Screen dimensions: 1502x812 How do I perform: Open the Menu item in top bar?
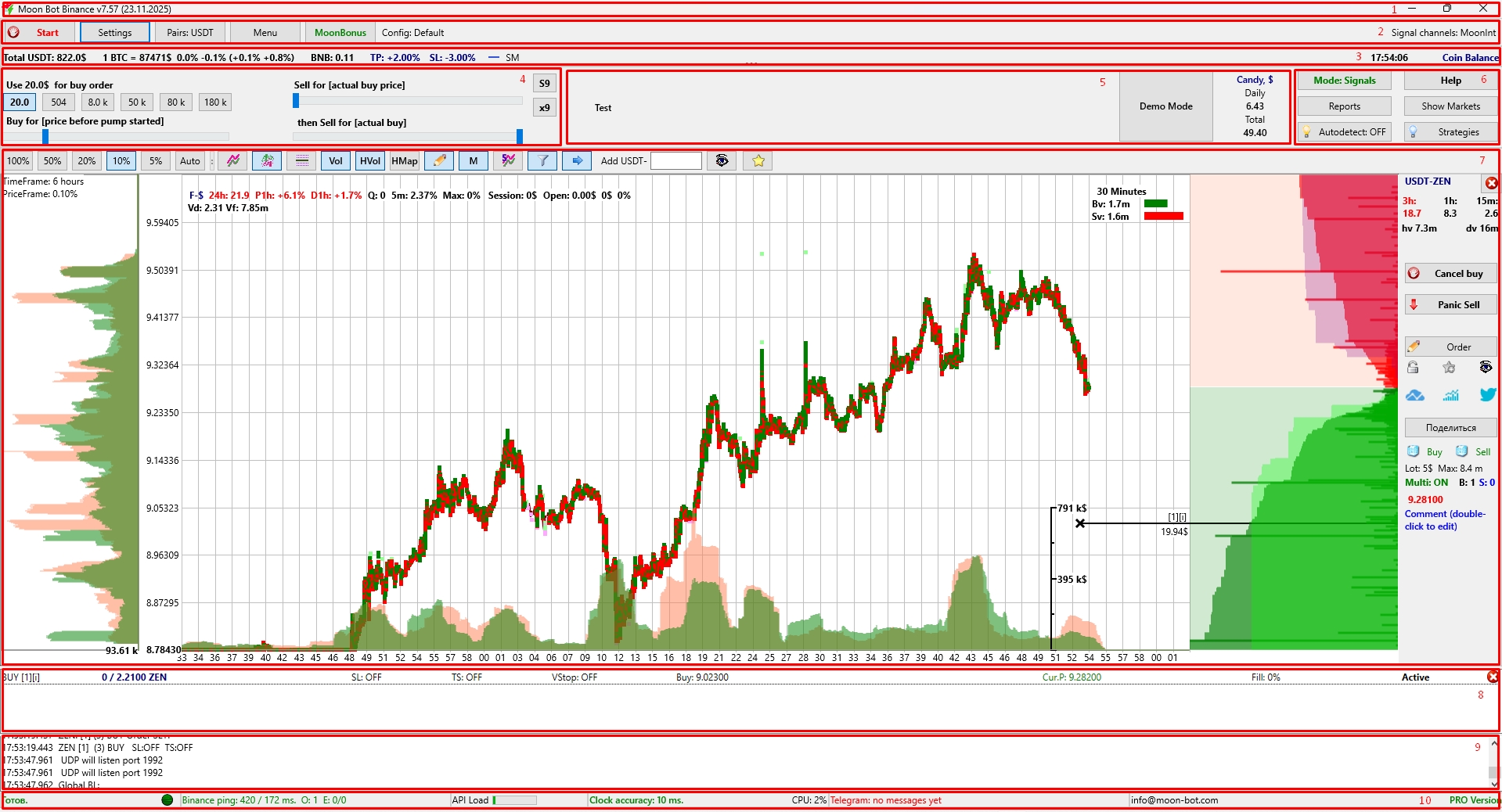point(265,33)
